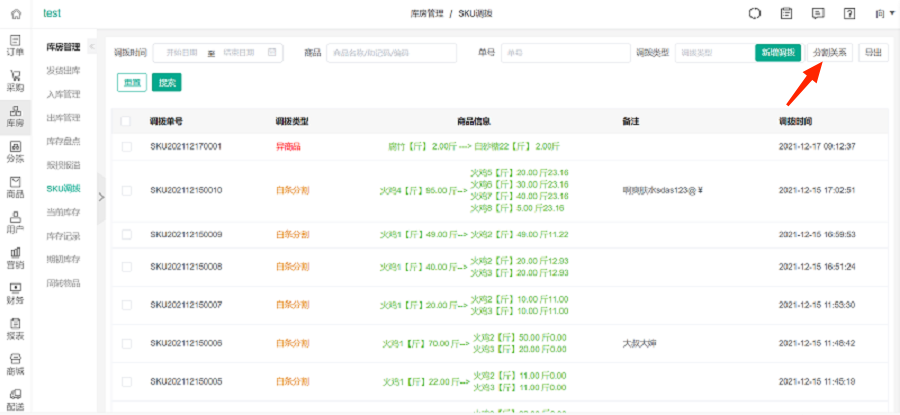Click the green 新增调拨 button

[778, 53]
